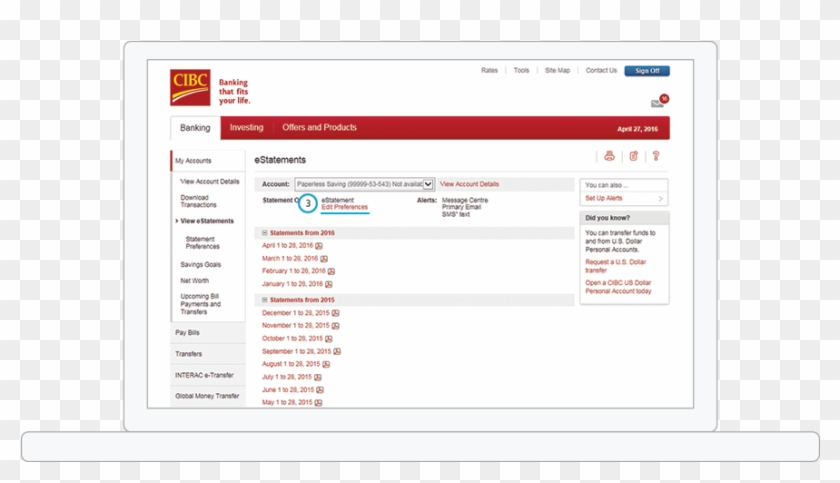Open Upcoming Bill Payments and Transfers

pos(200,304)
